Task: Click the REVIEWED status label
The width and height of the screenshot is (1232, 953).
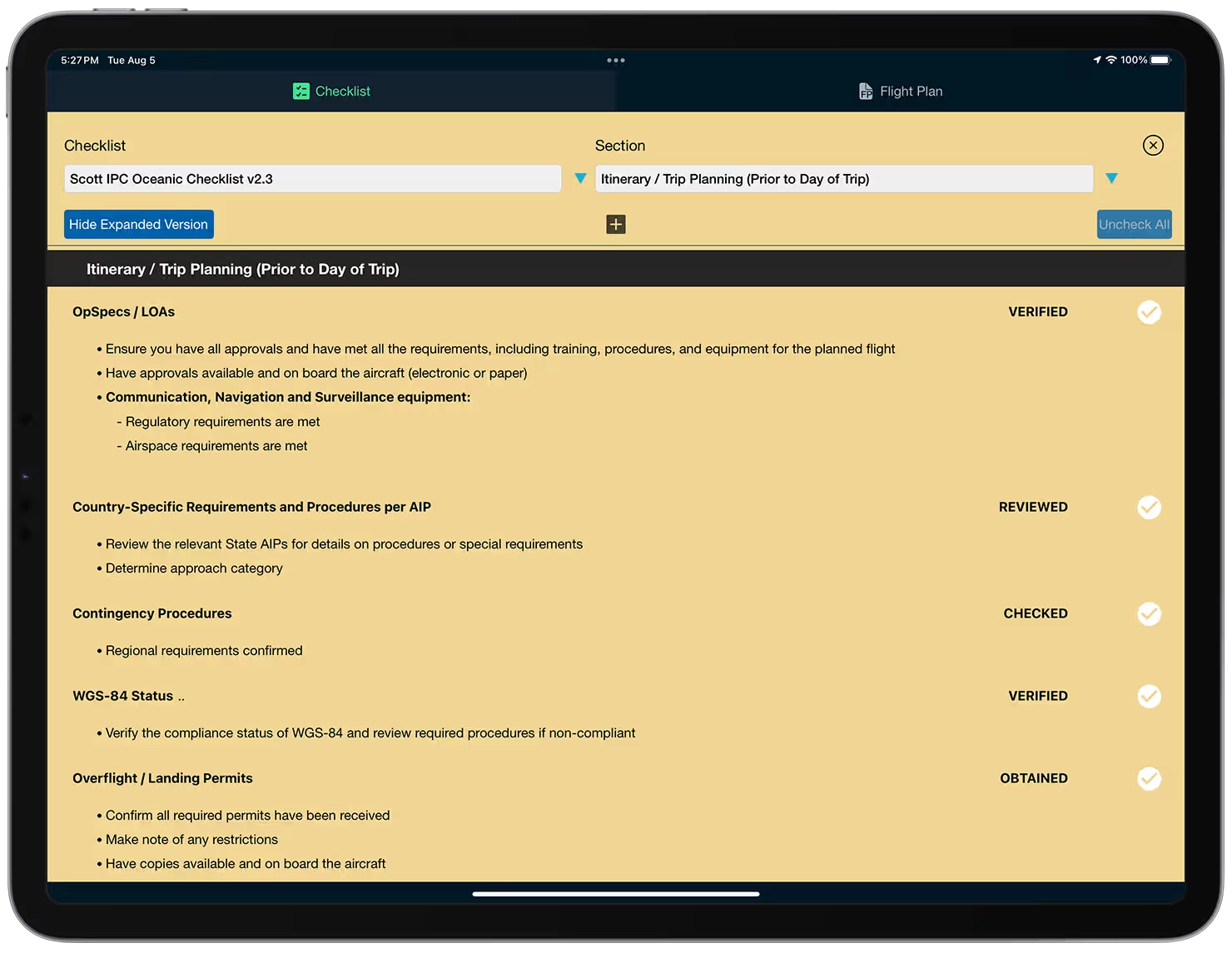Action: (x=1033, y=507)
